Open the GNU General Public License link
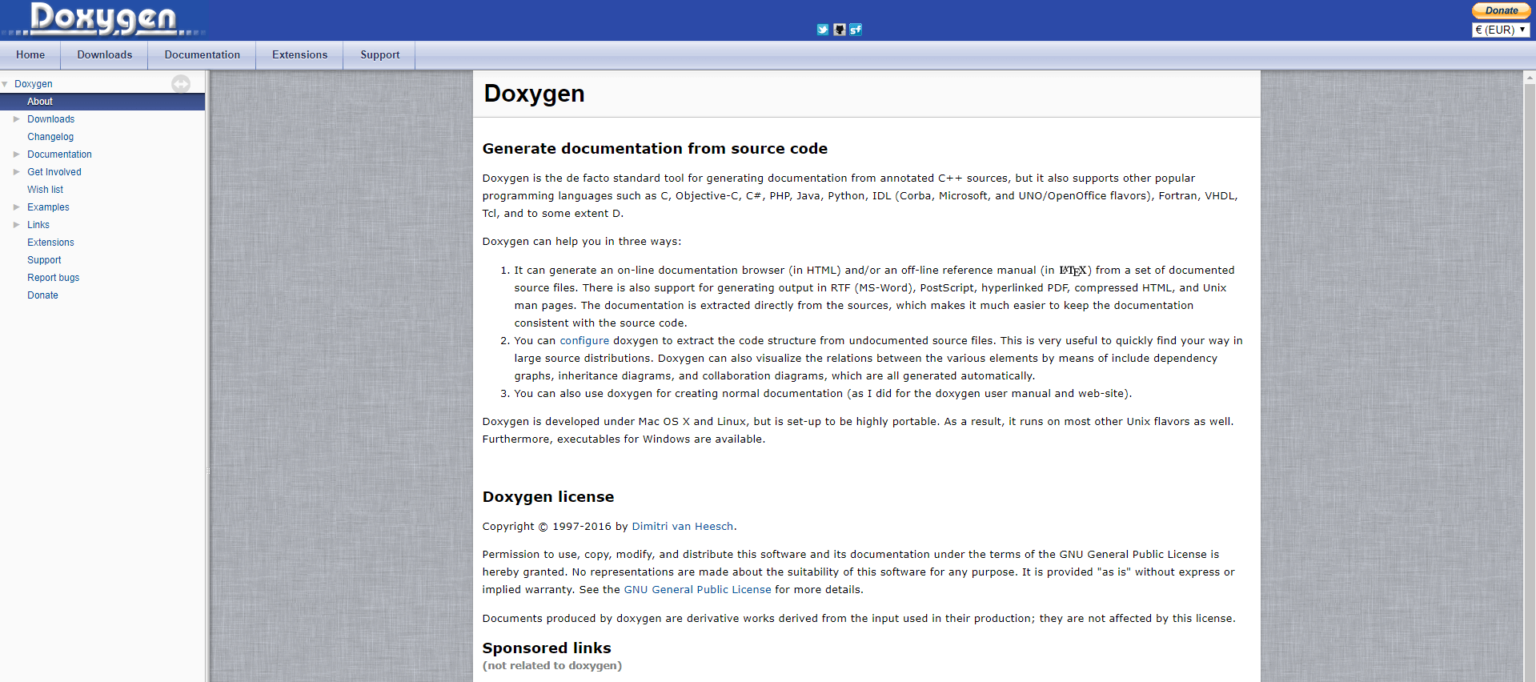This screenshot has height=682, width=1536. pos(697,589)
